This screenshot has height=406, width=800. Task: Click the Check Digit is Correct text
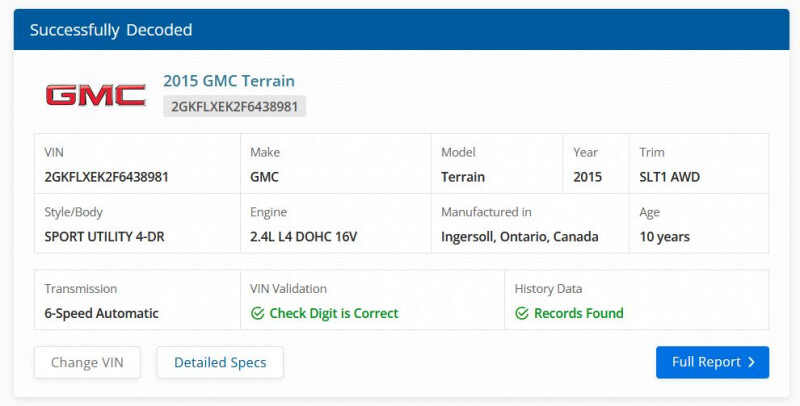333,314
